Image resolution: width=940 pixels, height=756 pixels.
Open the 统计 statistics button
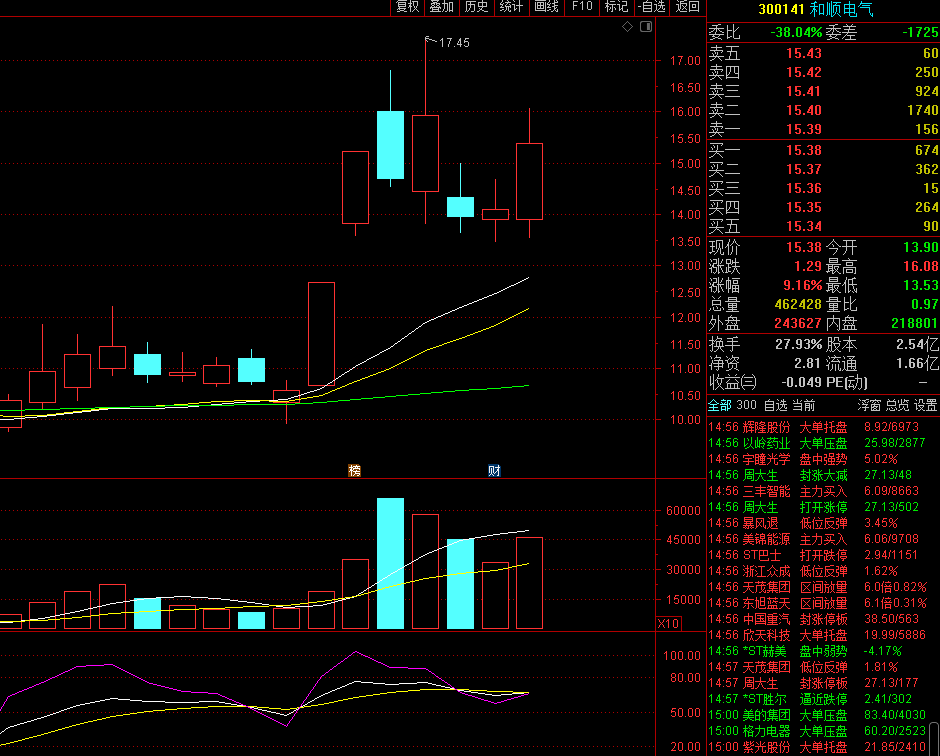point(511,7)
